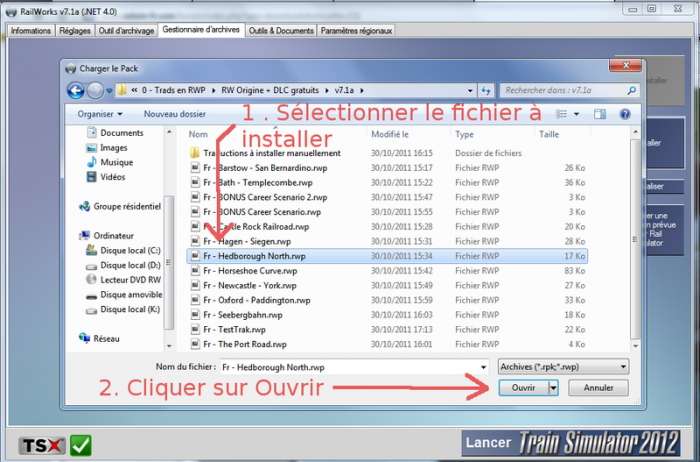The width and height of the screenshot is (700, 462).
Task: Sort by Taille column header
Action: (549, 134)
